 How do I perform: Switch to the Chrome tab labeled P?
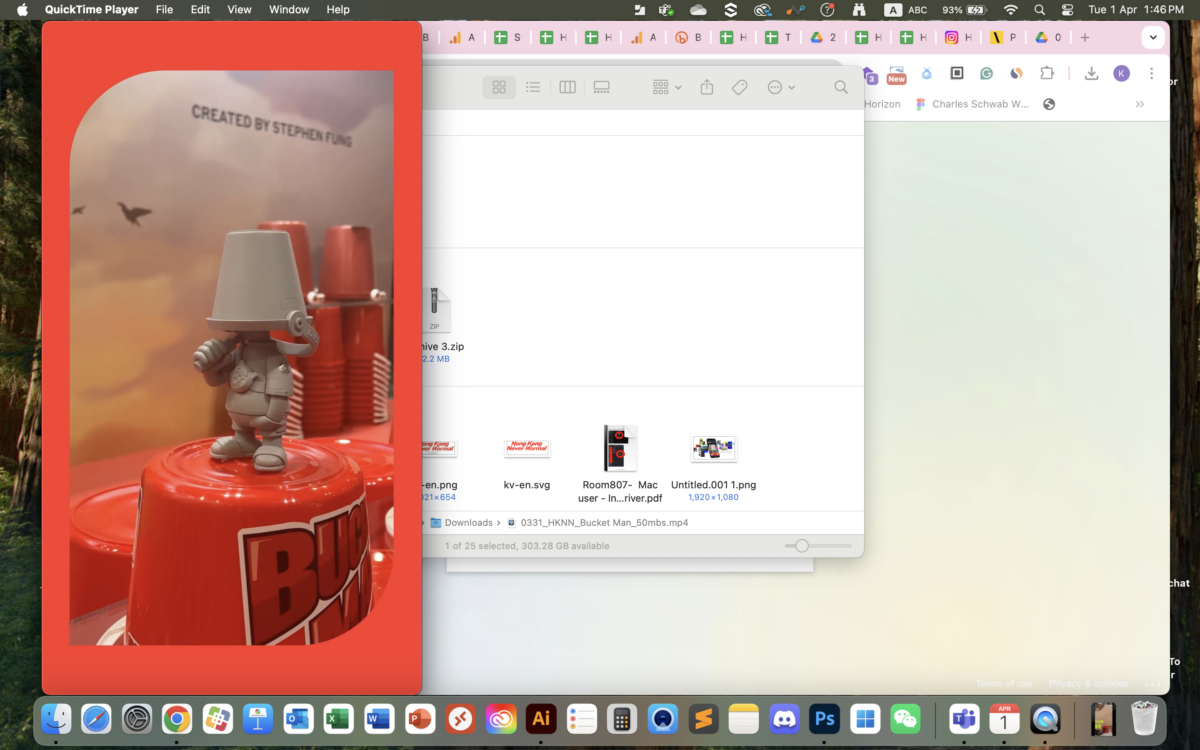pos(1003,37)
